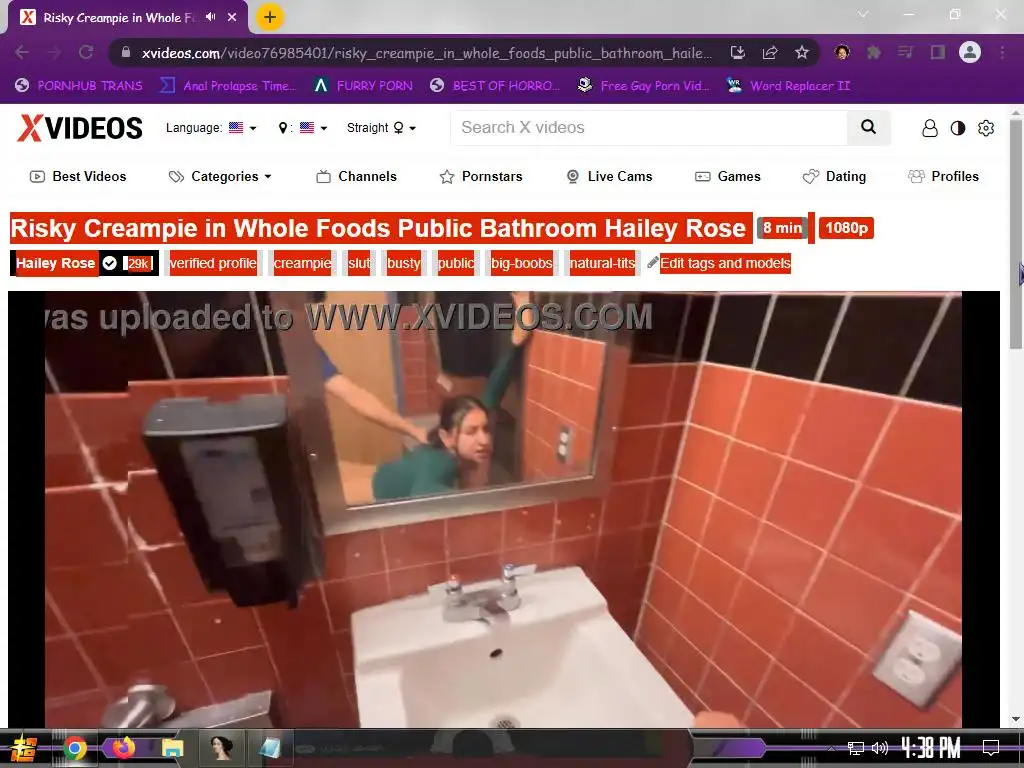Viewport: 1024px width, 768px height.
Task: Click the video player area
Action: (504, 509)
